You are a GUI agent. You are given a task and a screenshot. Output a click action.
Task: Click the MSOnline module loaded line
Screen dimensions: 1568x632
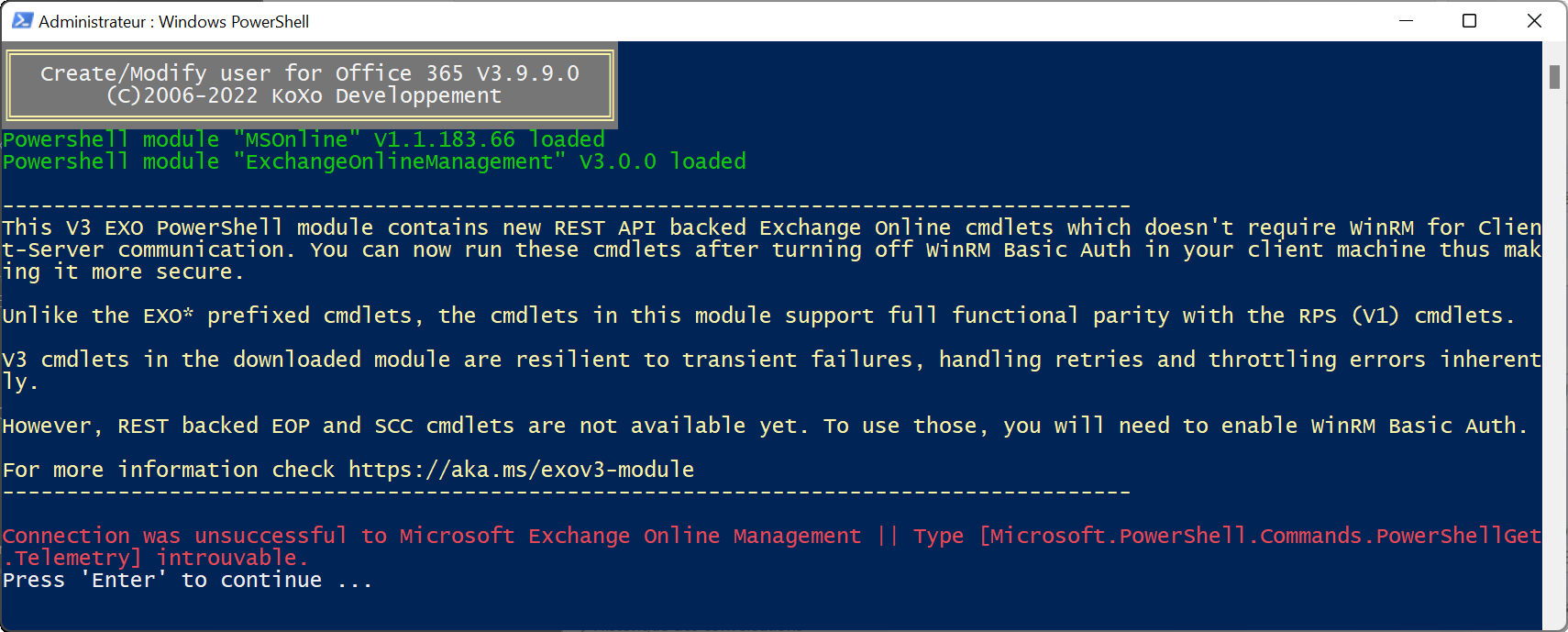(304, 139)
